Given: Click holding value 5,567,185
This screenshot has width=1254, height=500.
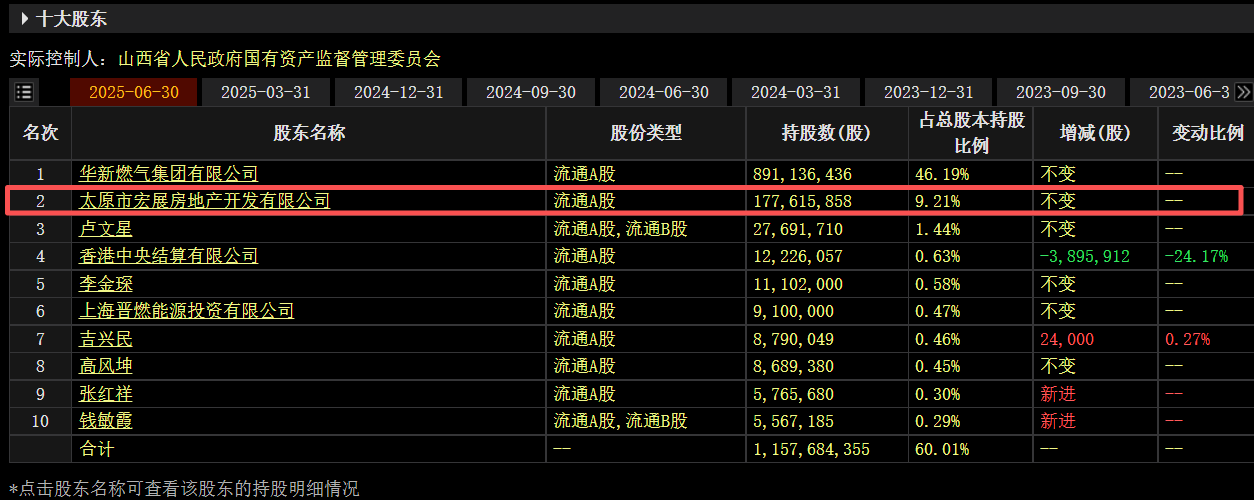Looking at the screenshot, I should coord(794,421).
